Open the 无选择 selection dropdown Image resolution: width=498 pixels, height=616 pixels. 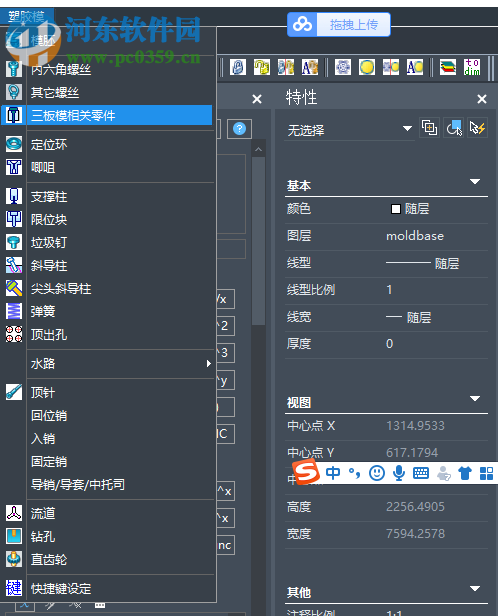tap(350, 129)
